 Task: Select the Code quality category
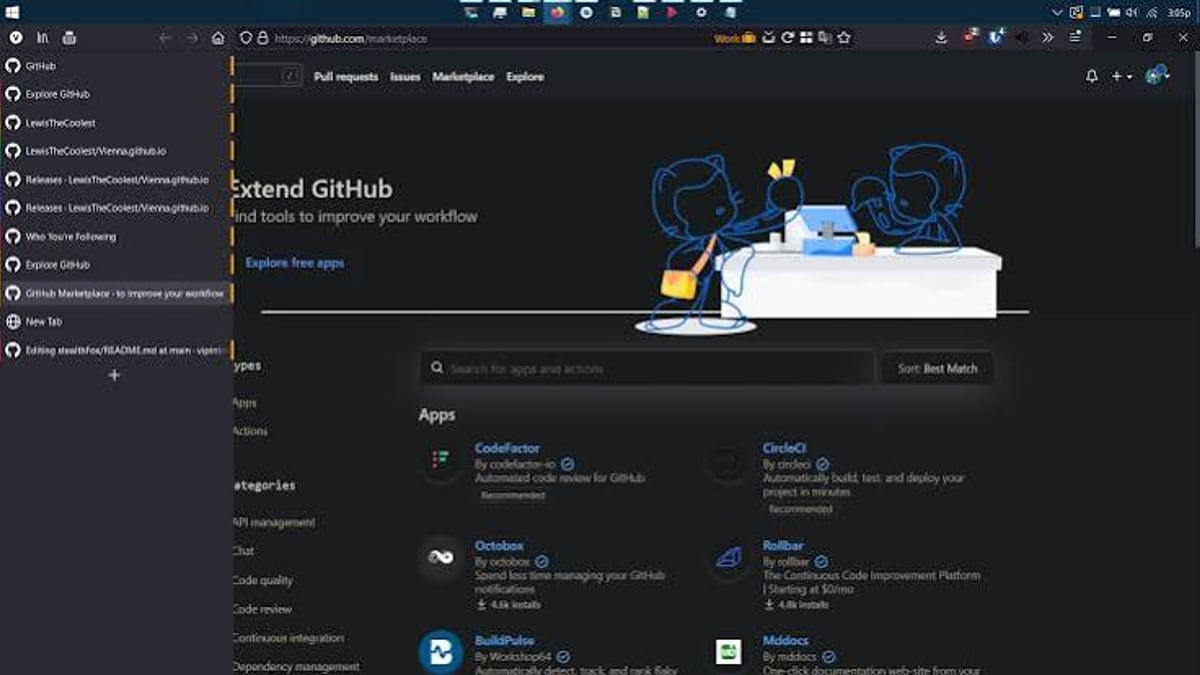pos(263,580)
